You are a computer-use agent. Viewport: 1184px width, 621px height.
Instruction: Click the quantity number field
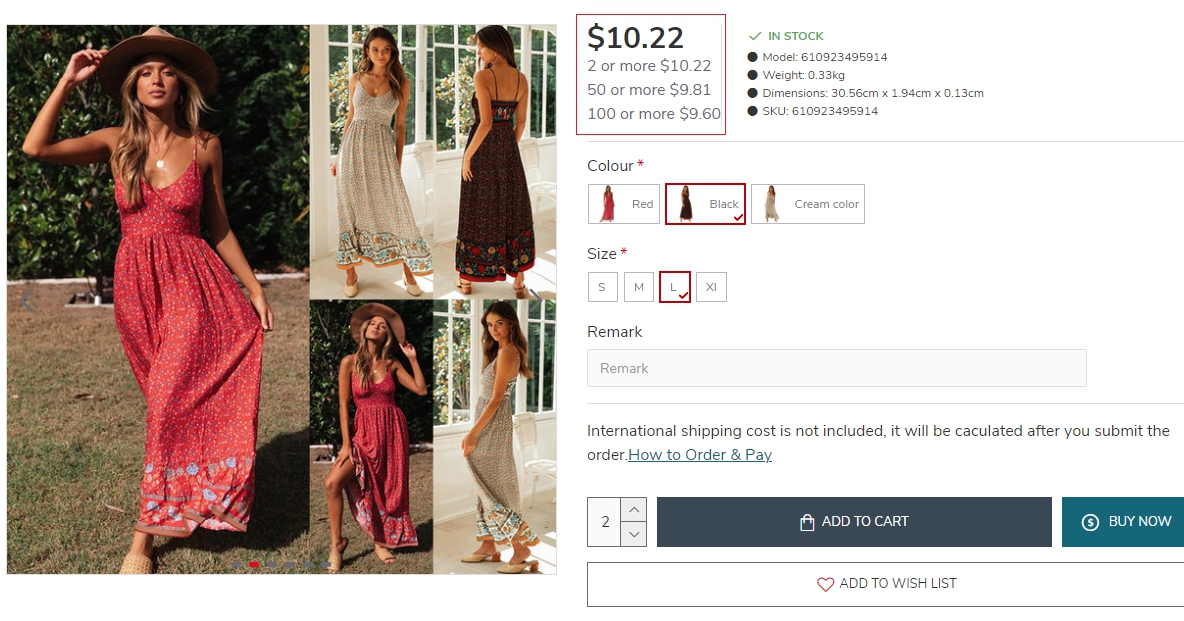(605, 522)
